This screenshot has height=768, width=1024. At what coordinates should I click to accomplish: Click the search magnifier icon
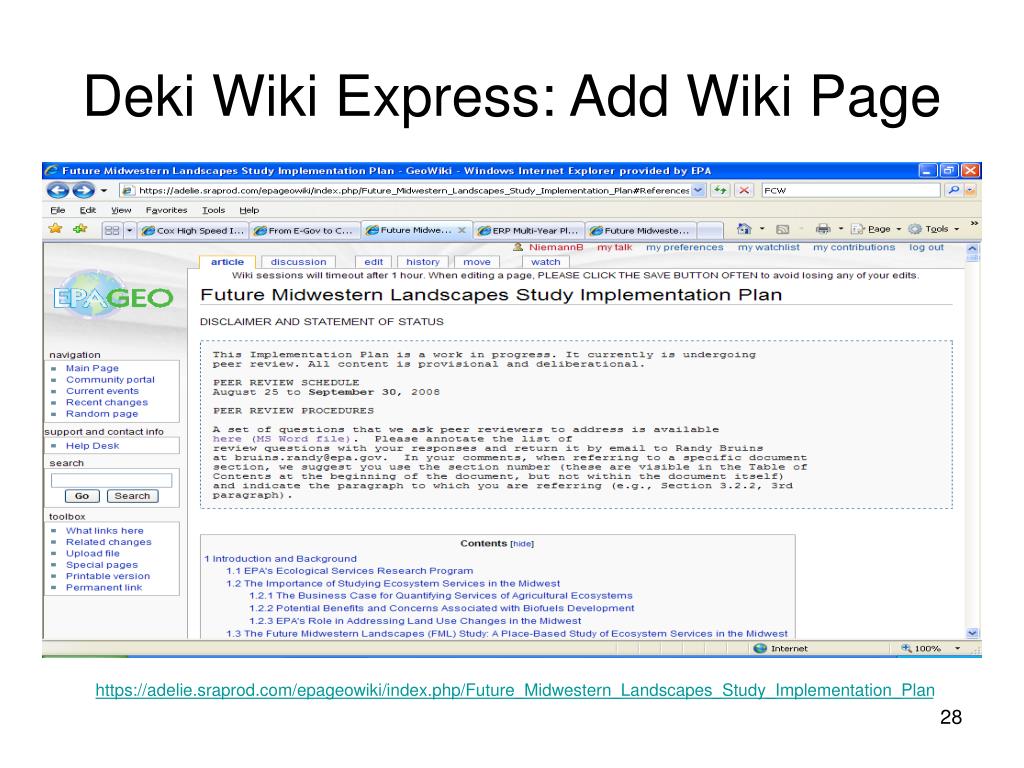(x=954, y=190)
